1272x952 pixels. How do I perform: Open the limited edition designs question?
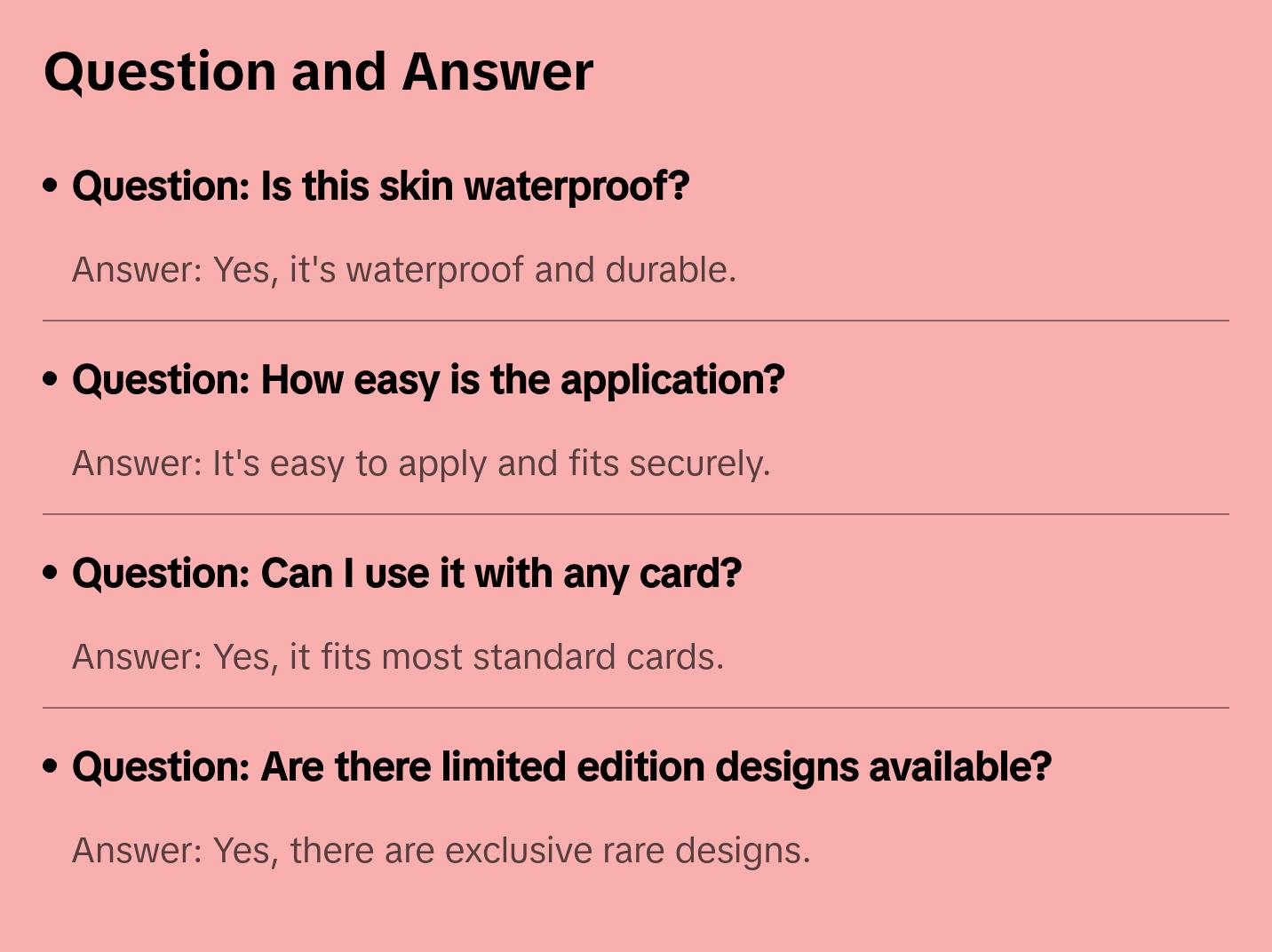pyautogui.click(x=561, y=767)
